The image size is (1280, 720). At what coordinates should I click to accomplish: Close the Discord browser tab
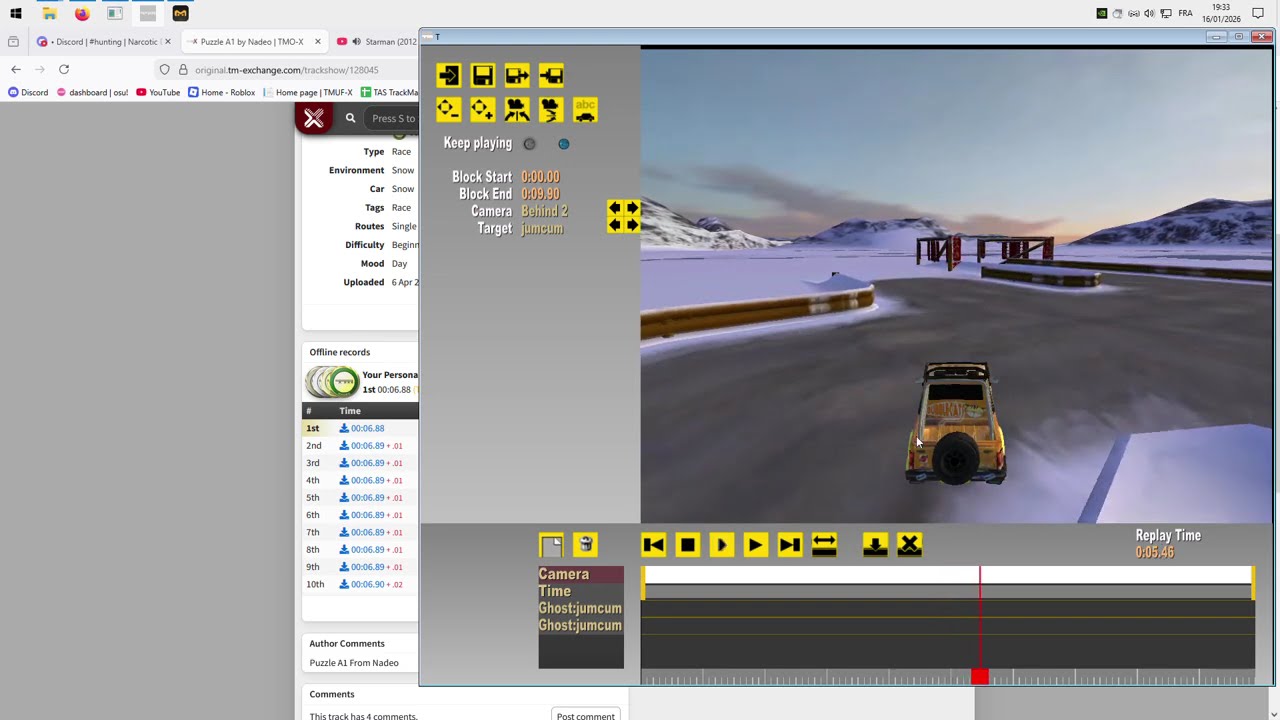pyautogui.click(x=167, y=42)
